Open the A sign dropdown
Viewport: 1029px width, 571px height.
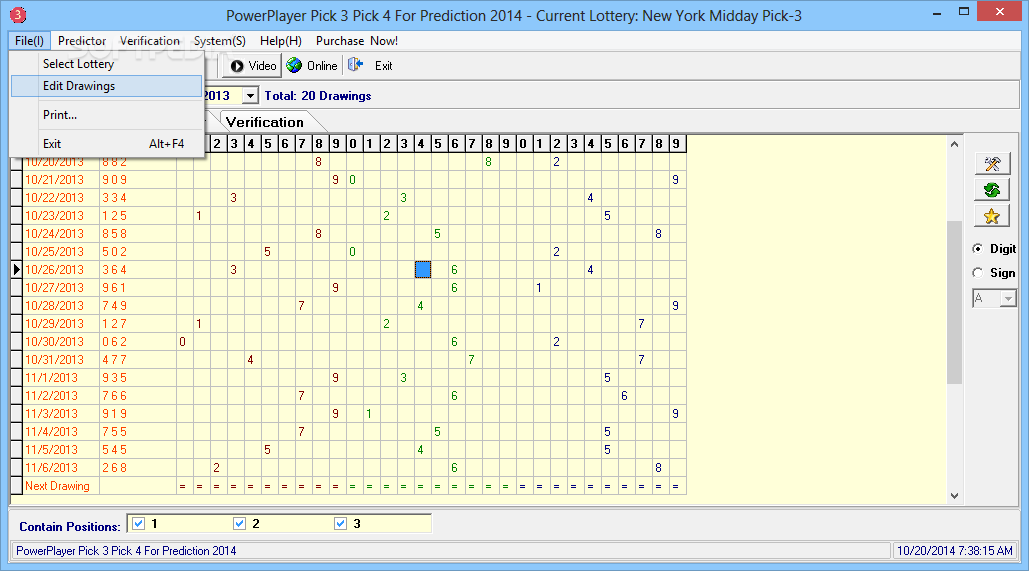coord(1007,299)
